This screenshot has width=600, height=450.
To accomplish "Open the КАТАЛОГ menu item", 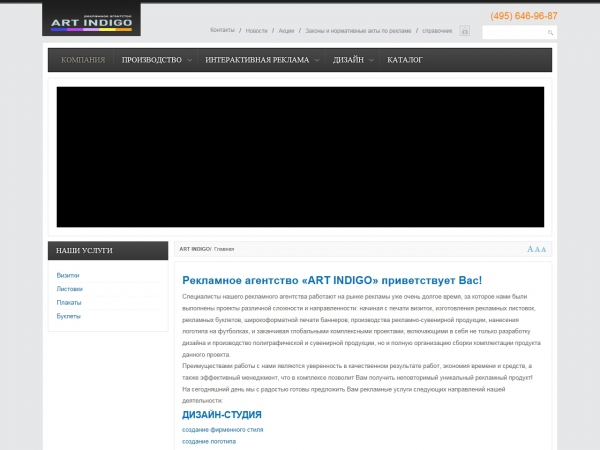I will click(404, 60).
